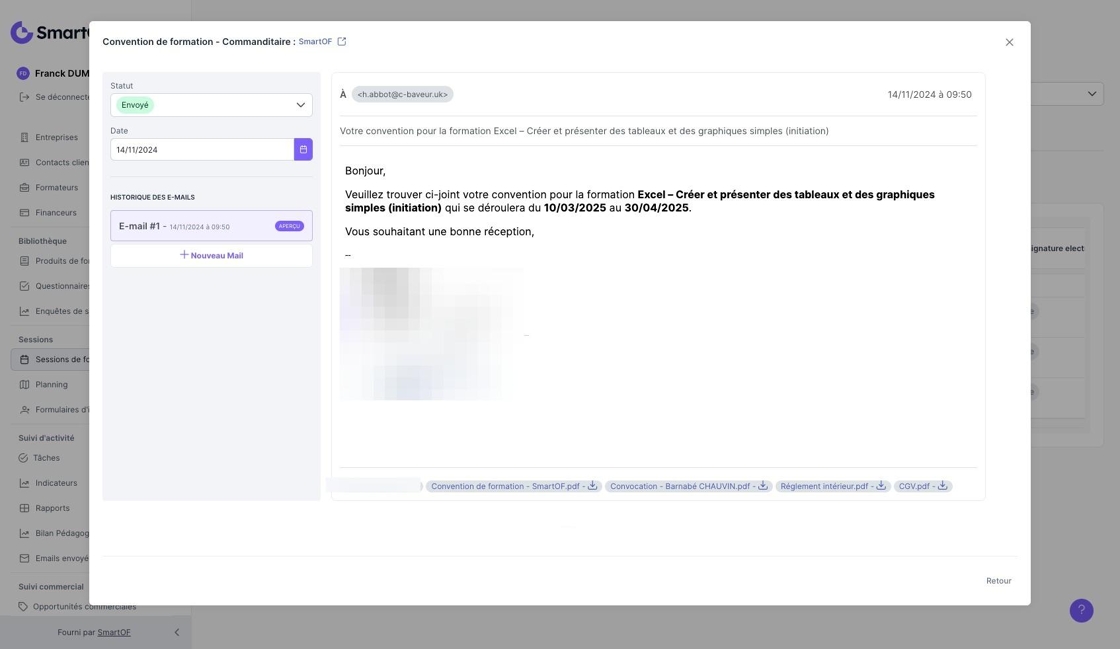This screenshot has width=1120, height=649.
Task: Click the Indicateurs chart icon in sidebar
Action: 24,483
